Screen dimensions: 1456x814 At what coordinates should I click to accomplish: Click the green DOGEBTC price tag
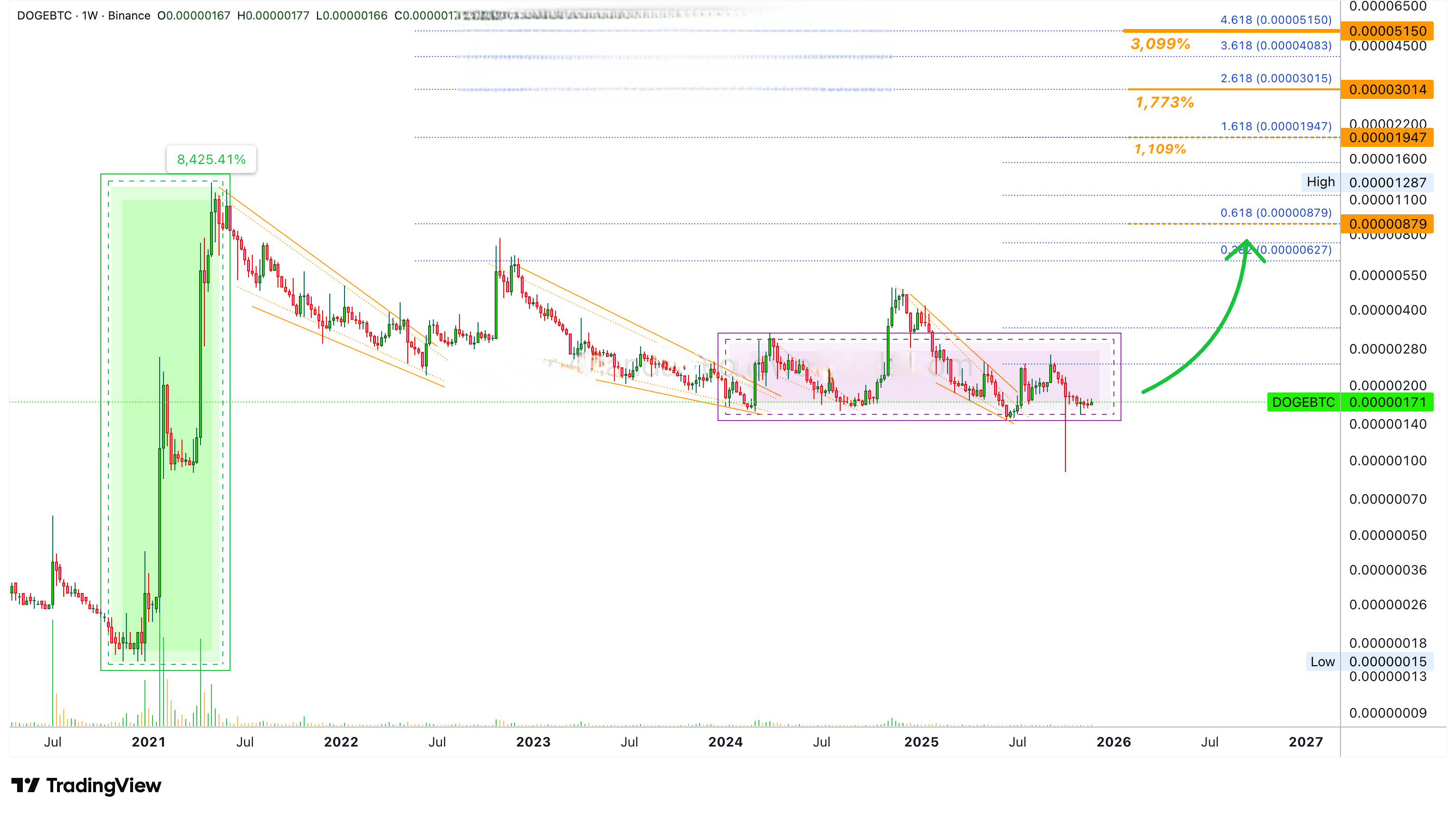(1303, 402)
